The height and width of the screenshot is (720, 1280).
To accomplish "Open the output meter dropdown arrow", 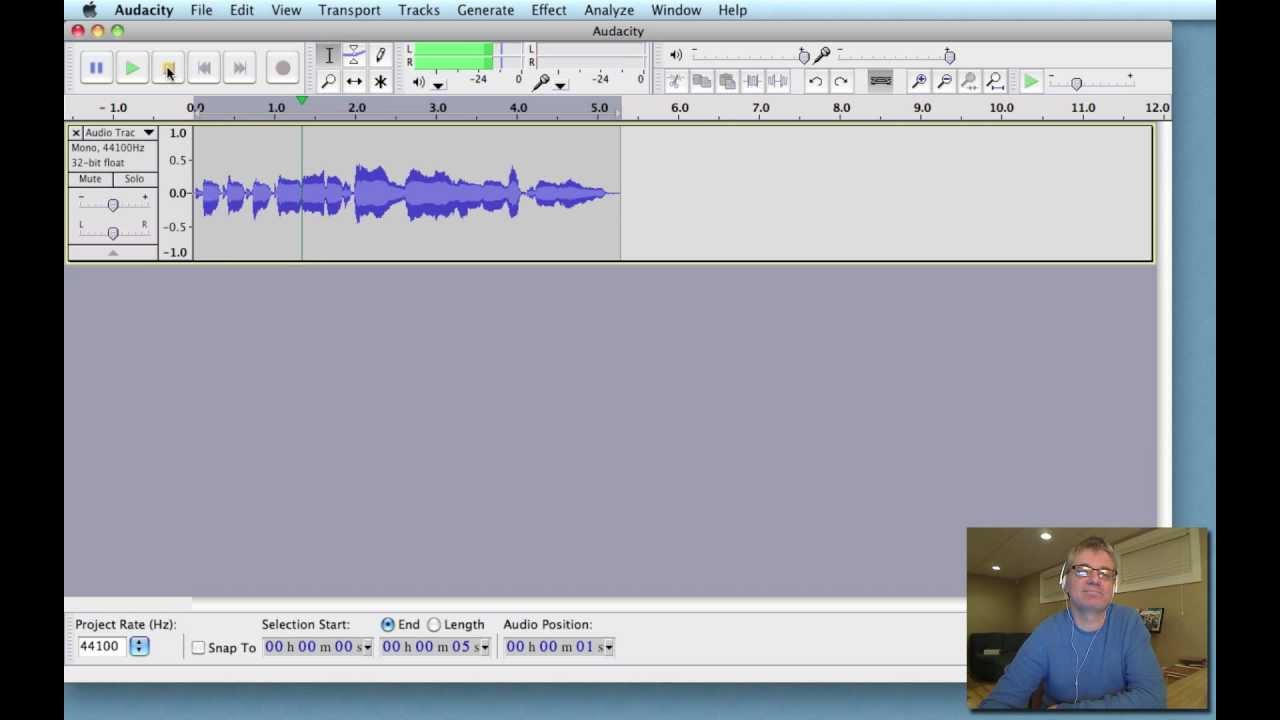I will click(x=438, y=85).
